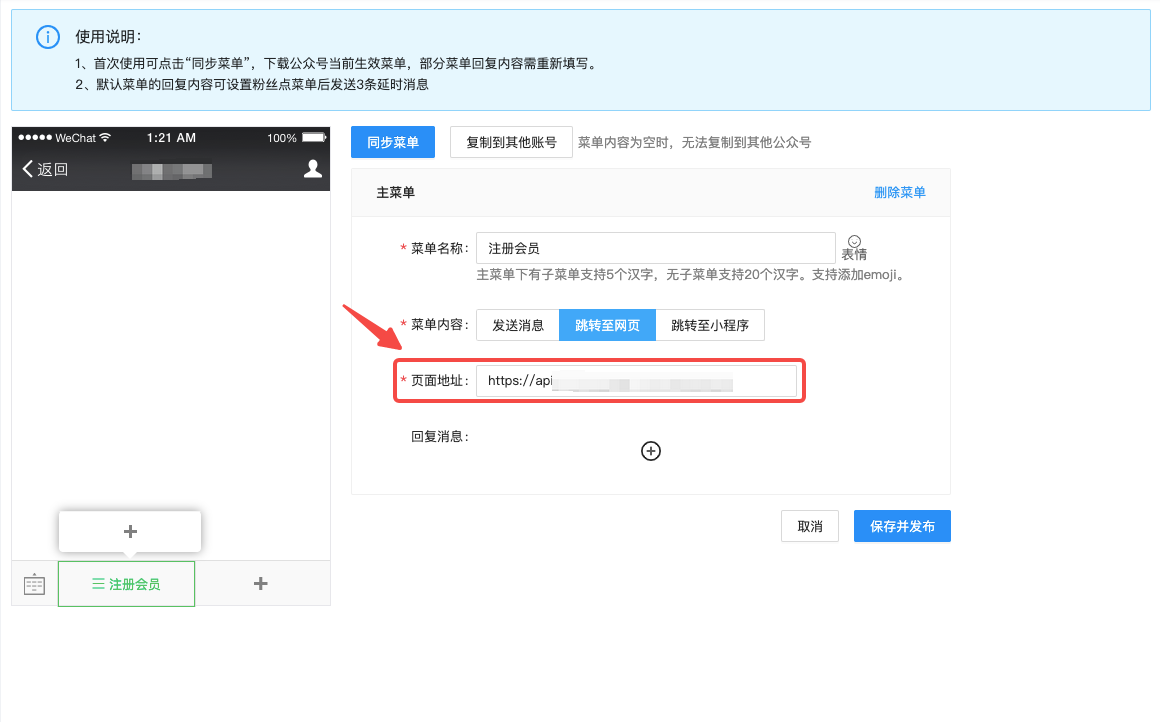Select the 注册会员 menu in phone preview
Viewport: 1160px width, 722px height.
tap(126, 583)
